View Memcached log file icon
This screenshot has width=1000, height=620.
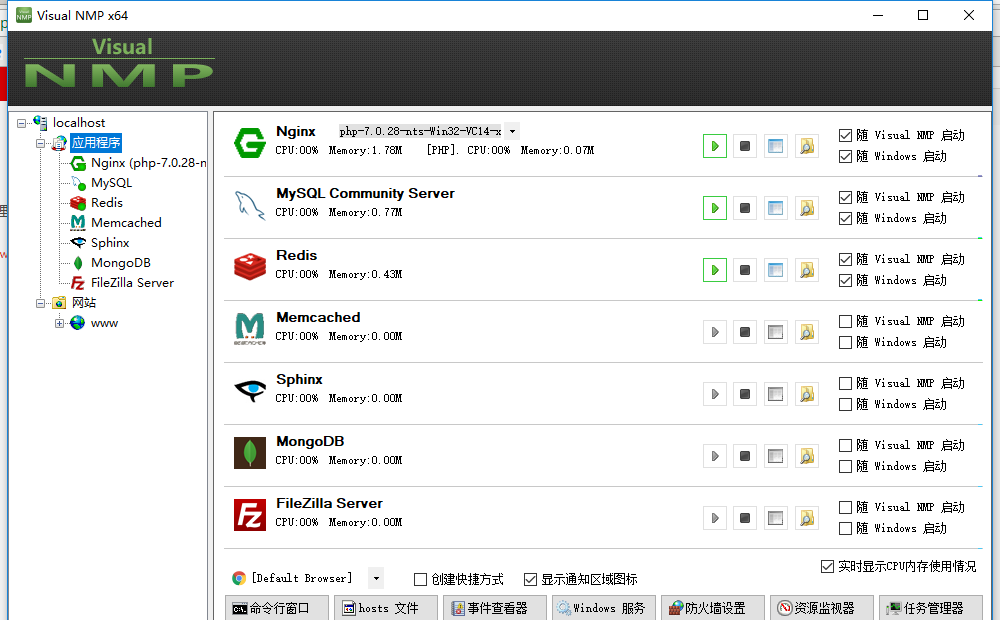[807, 332]
